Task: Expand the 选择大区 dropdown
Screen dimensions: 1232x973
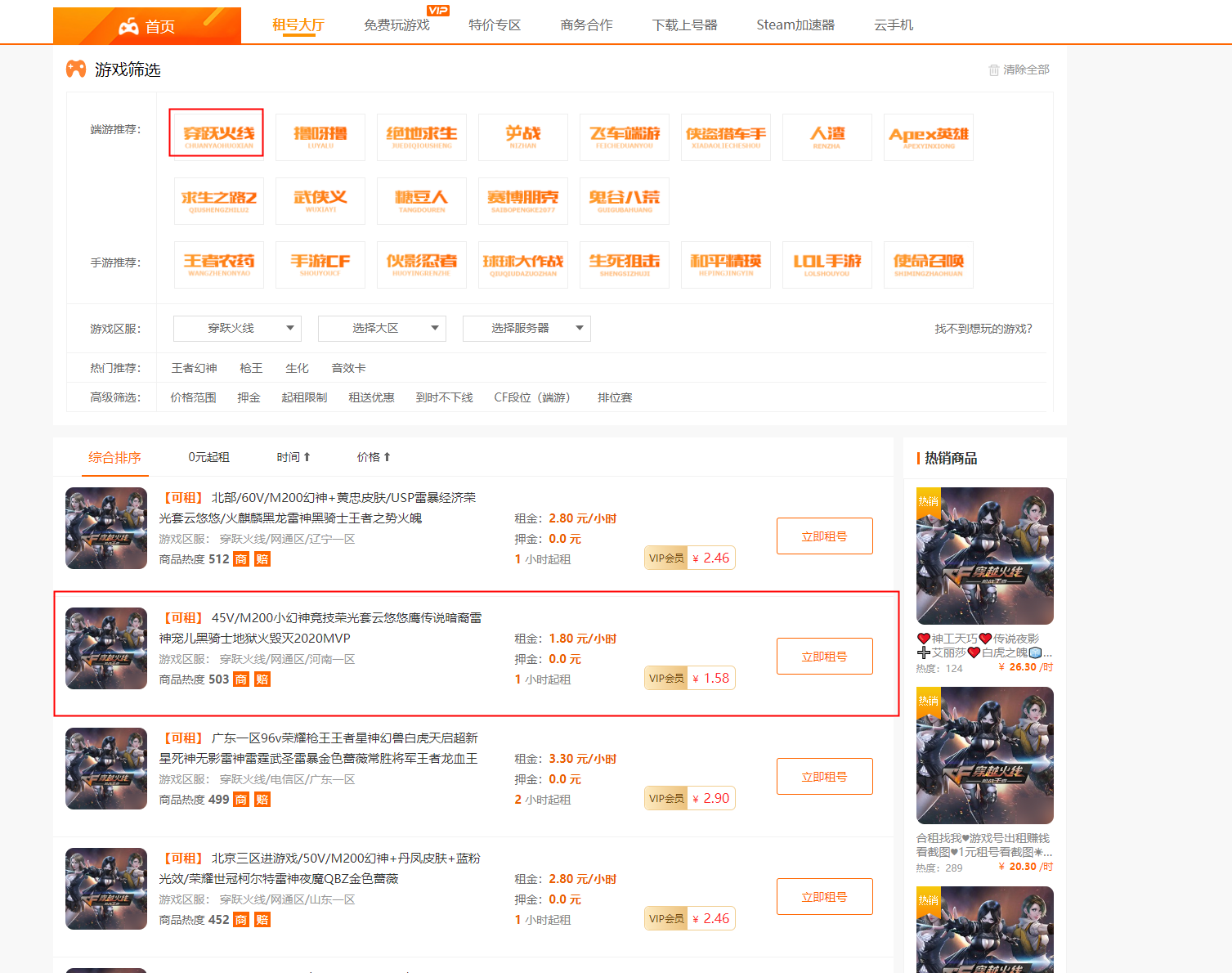Action: (382, 328)
